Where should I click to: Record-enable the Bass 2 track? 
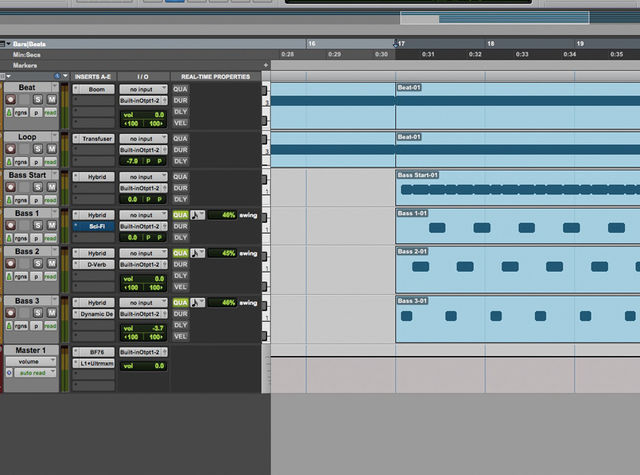point(11,264)
